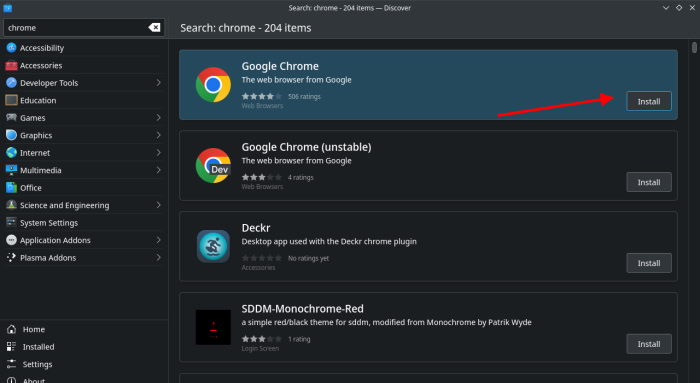Install Google Chrome (unstable)
The image size is (700, 383).
(x=649, y=182)
